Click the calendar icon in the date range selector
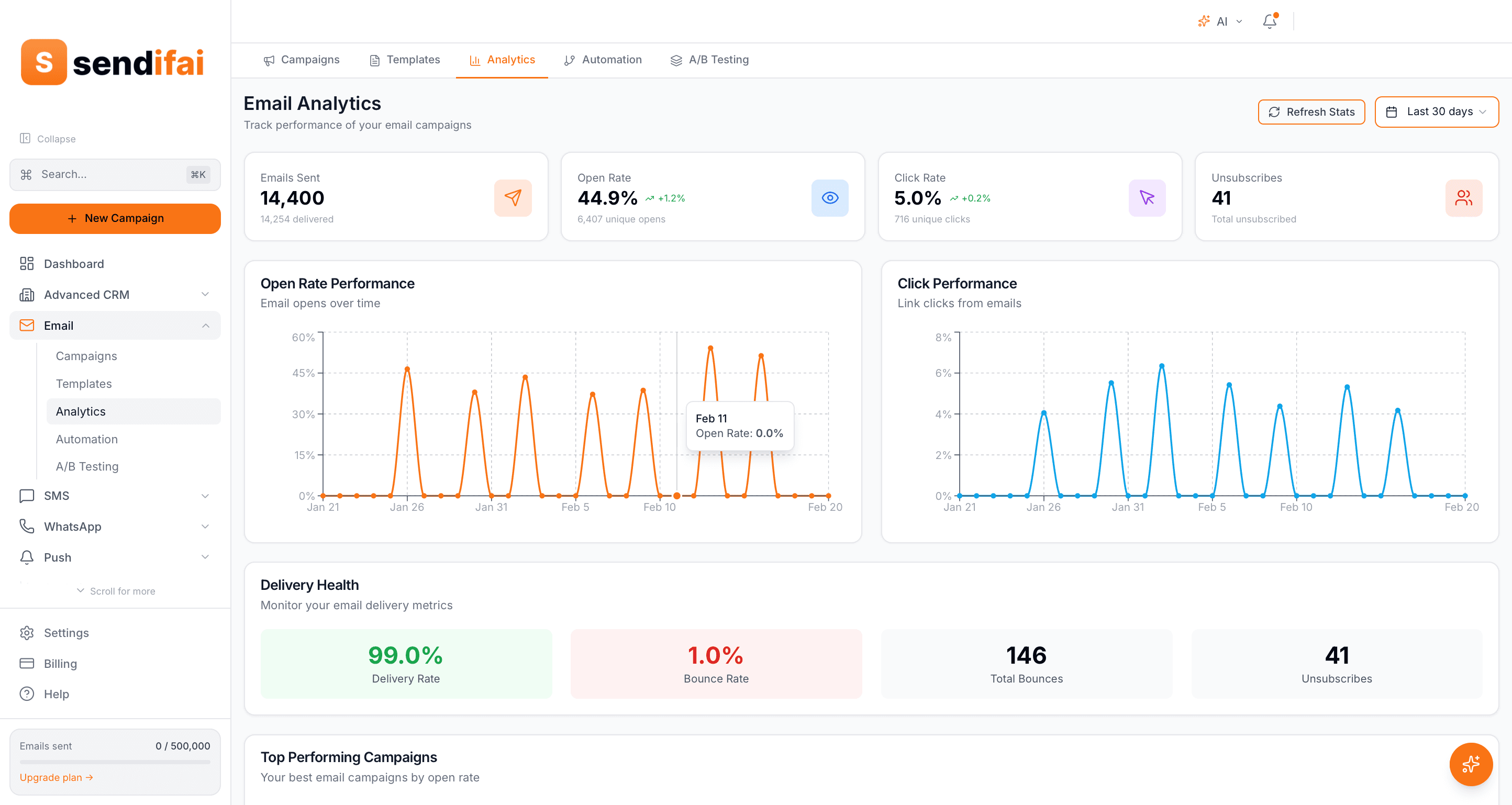Screen dimensions: 1512x805 (1392, 111)
